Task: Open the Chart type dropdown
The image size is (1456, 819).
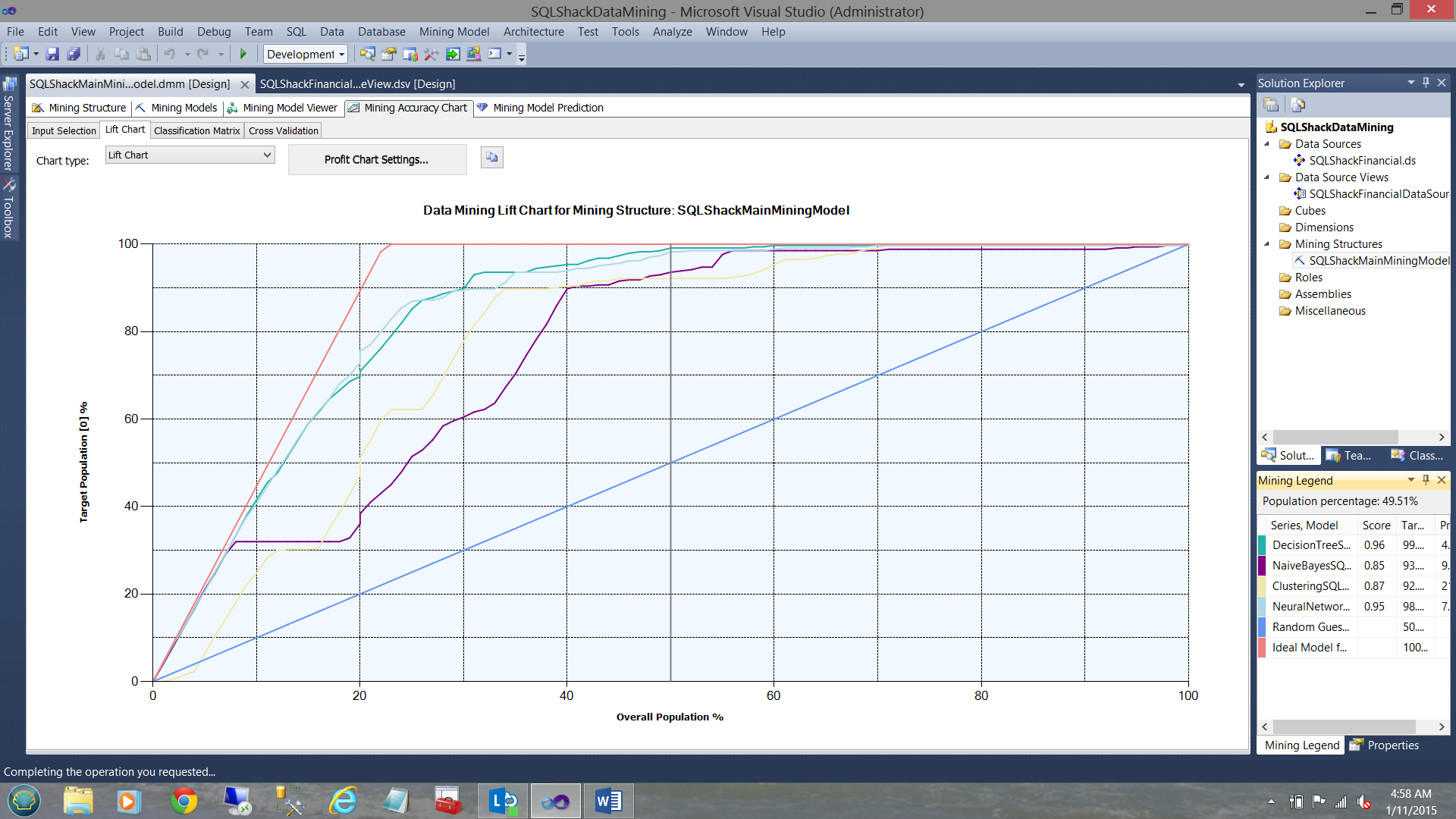Action: (190, 155)
